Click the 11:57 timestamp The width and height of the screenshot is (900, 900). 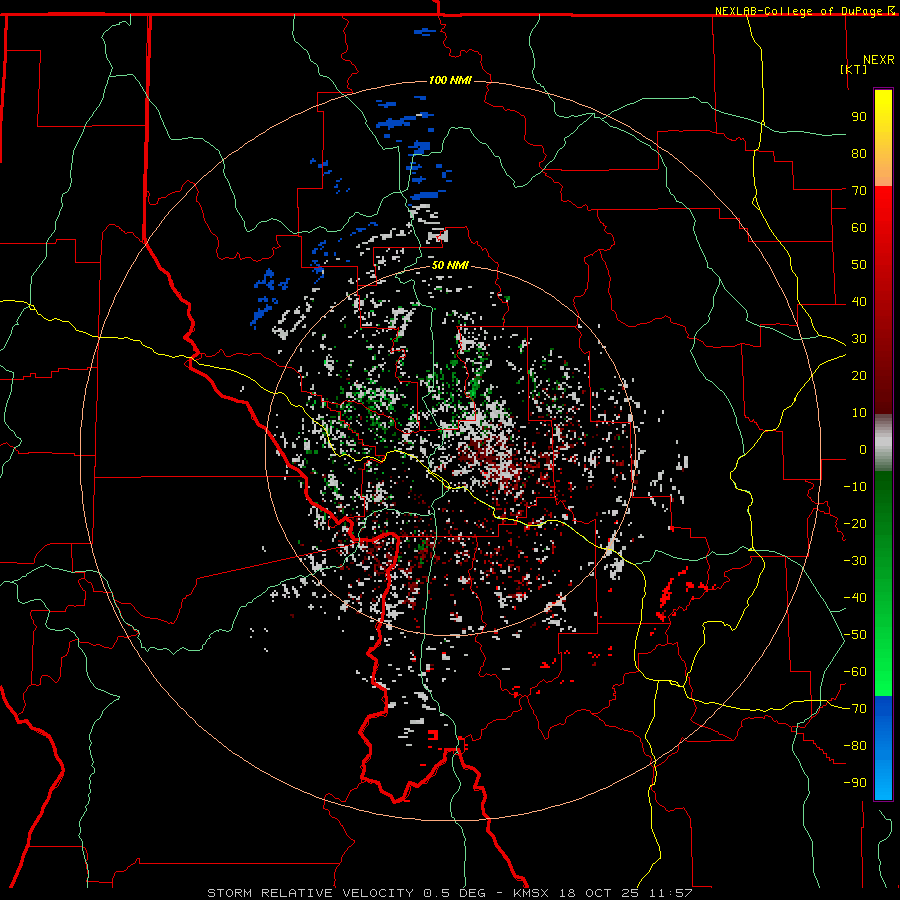coord(670,893)
